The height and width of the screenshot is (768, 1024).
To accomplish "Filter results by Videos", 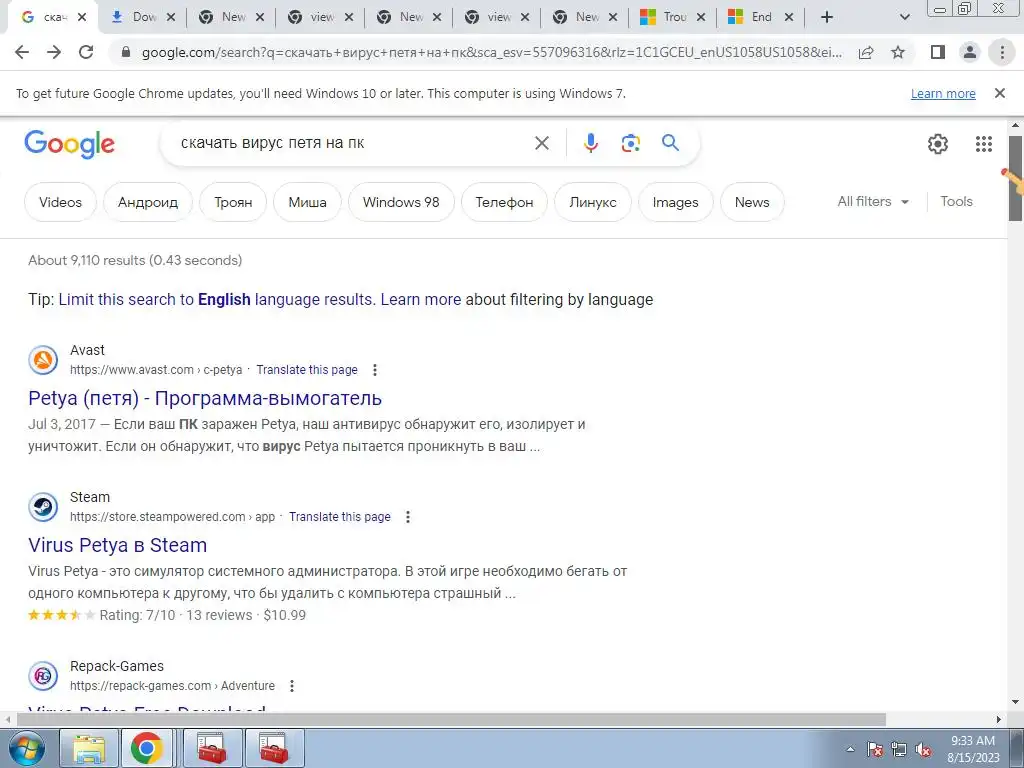I will [60, 202].
